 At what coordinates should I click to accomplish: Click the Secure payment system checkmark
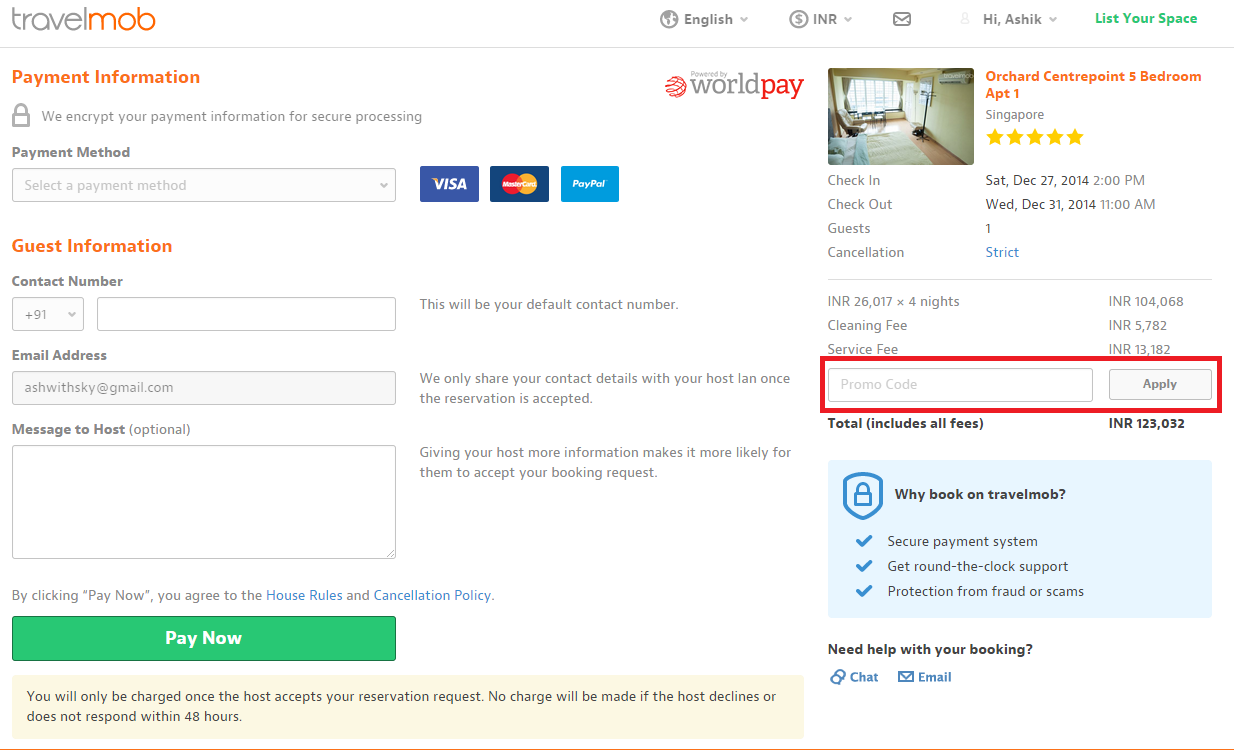[x=864, y=541]
